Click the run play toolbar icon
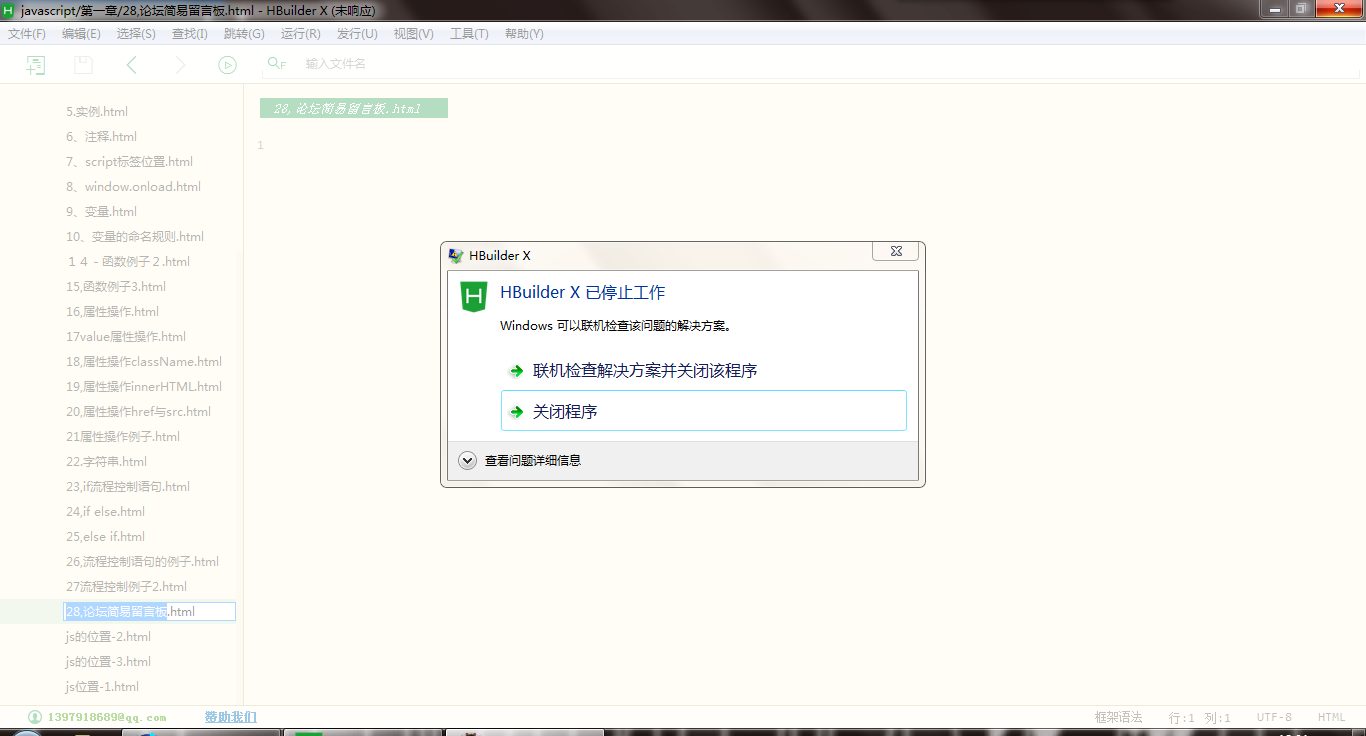 click(228, 65)
